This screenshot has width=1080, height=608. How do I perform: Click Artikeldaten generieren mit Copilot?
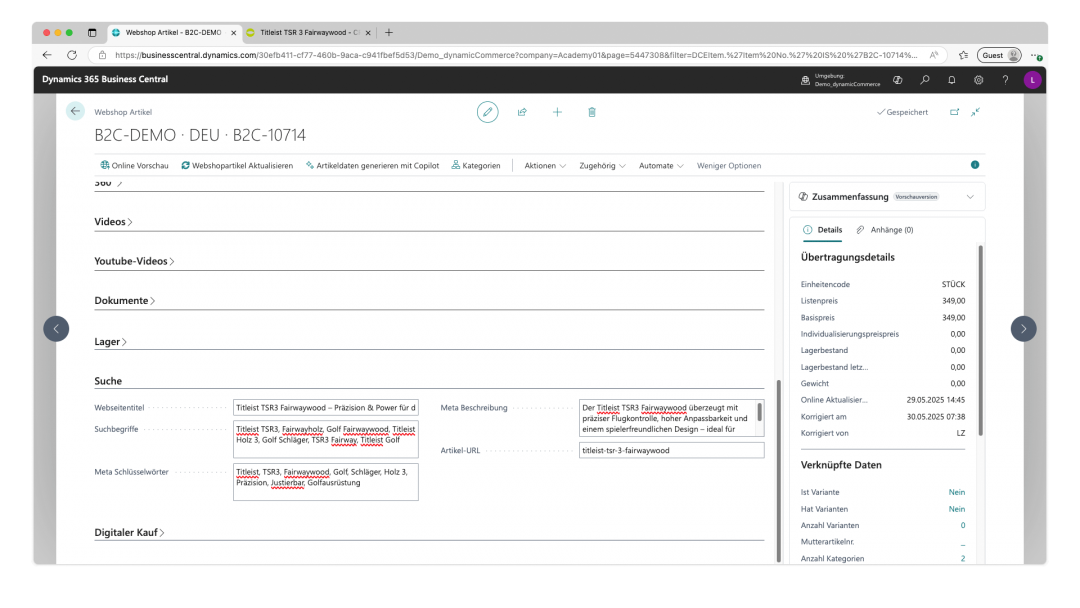[x=372, y=165]
